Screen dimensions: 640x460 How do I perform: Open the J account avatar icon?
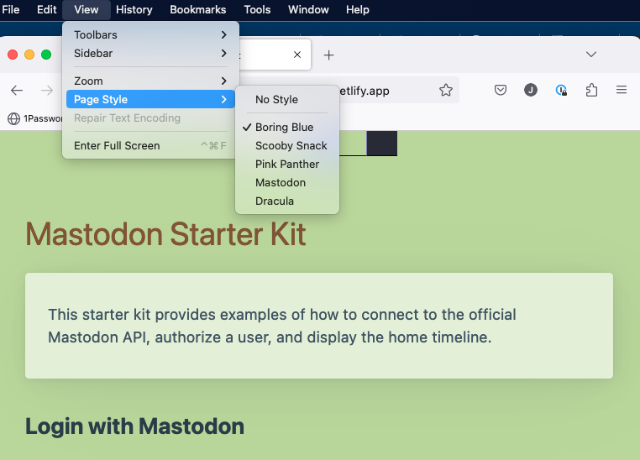531,90
